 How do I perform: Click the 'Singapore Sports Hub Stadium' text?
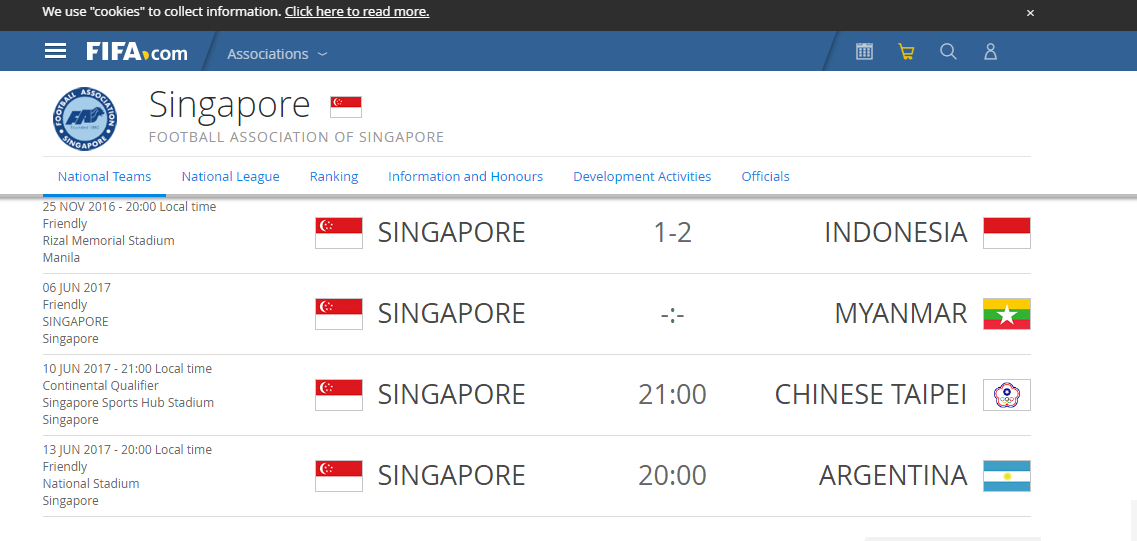coord(128,402)
